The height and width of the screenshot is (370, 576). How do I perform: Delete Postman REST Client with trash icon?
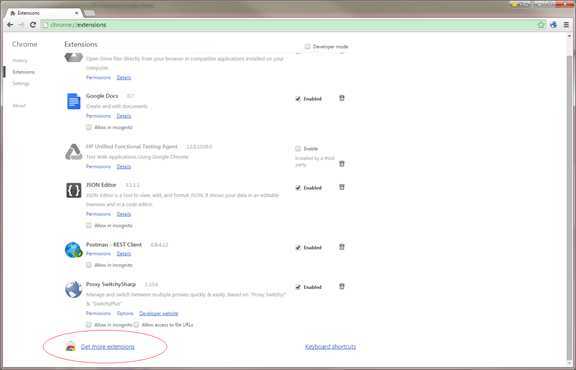(342, 247)
